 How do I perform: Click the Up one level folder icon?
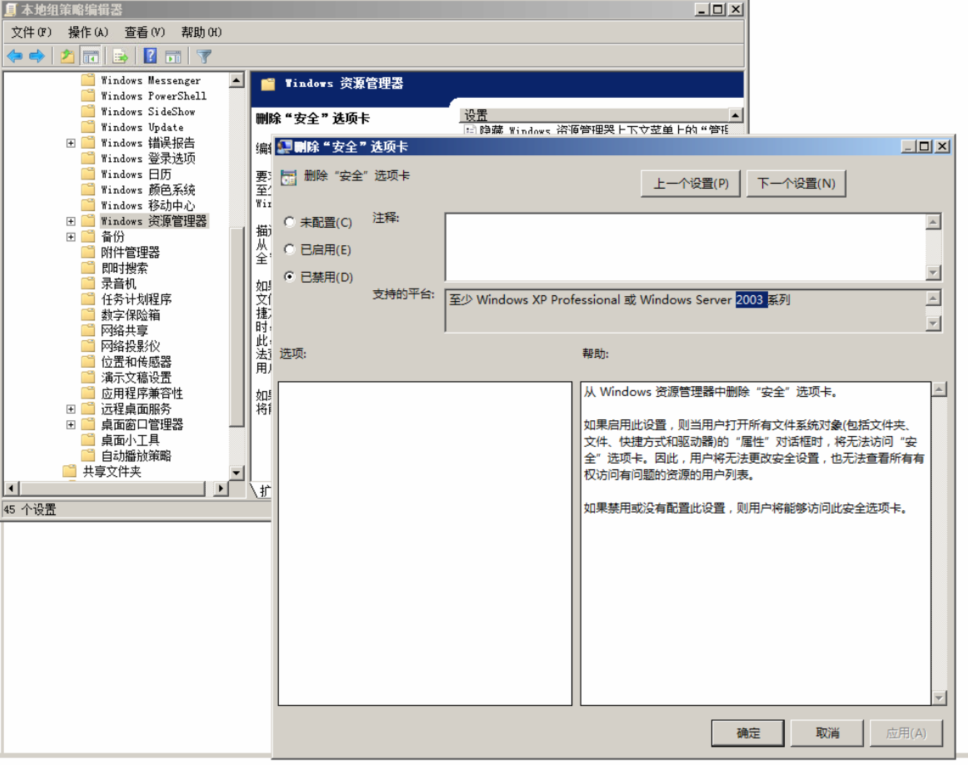point(67,56)
